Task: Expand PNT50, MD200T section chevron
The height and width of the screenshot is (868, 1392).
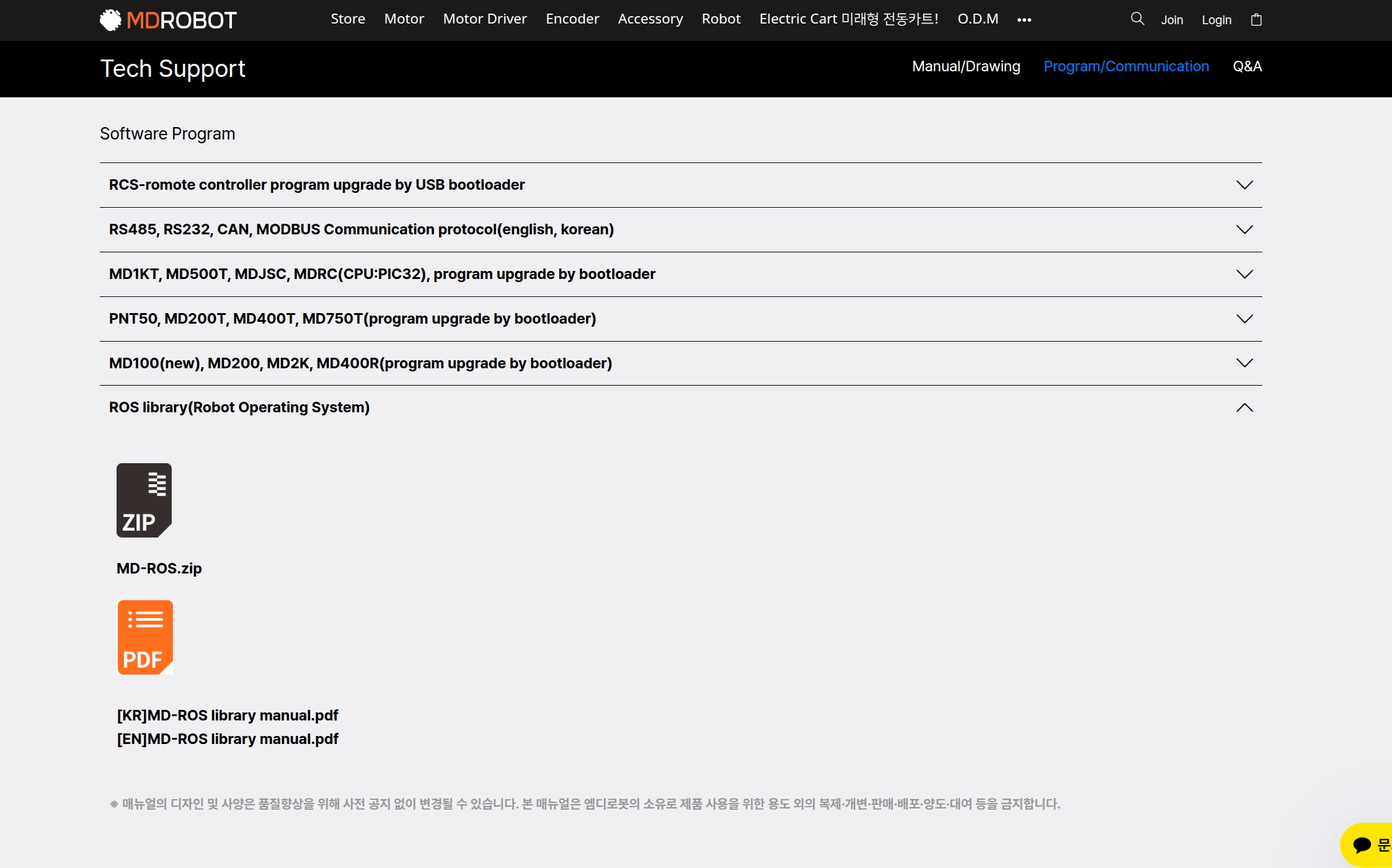Action: (x=1244, y=319)
